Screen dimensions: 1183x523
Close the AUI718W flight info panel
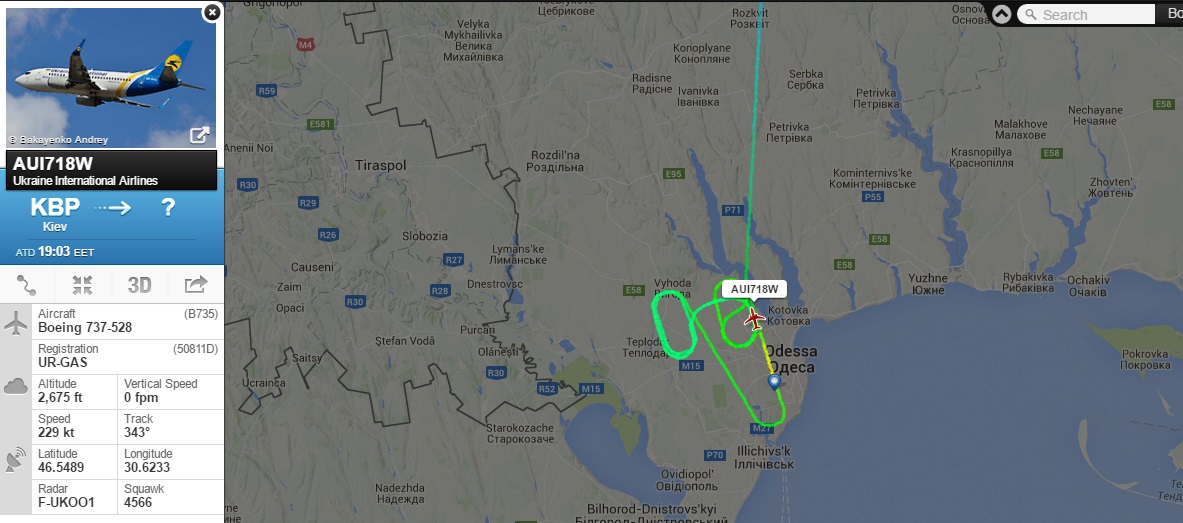click(x=213, y=12)
